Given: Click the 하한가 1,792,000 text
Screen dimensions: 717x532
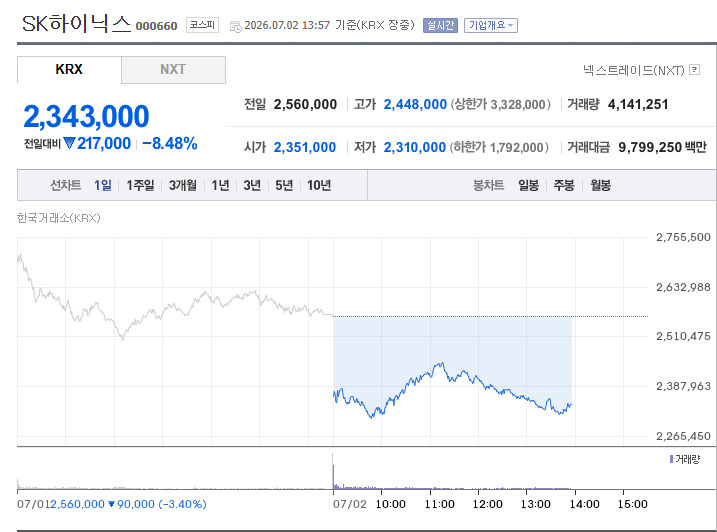Looking at the screenshot, I should (499, 147).
